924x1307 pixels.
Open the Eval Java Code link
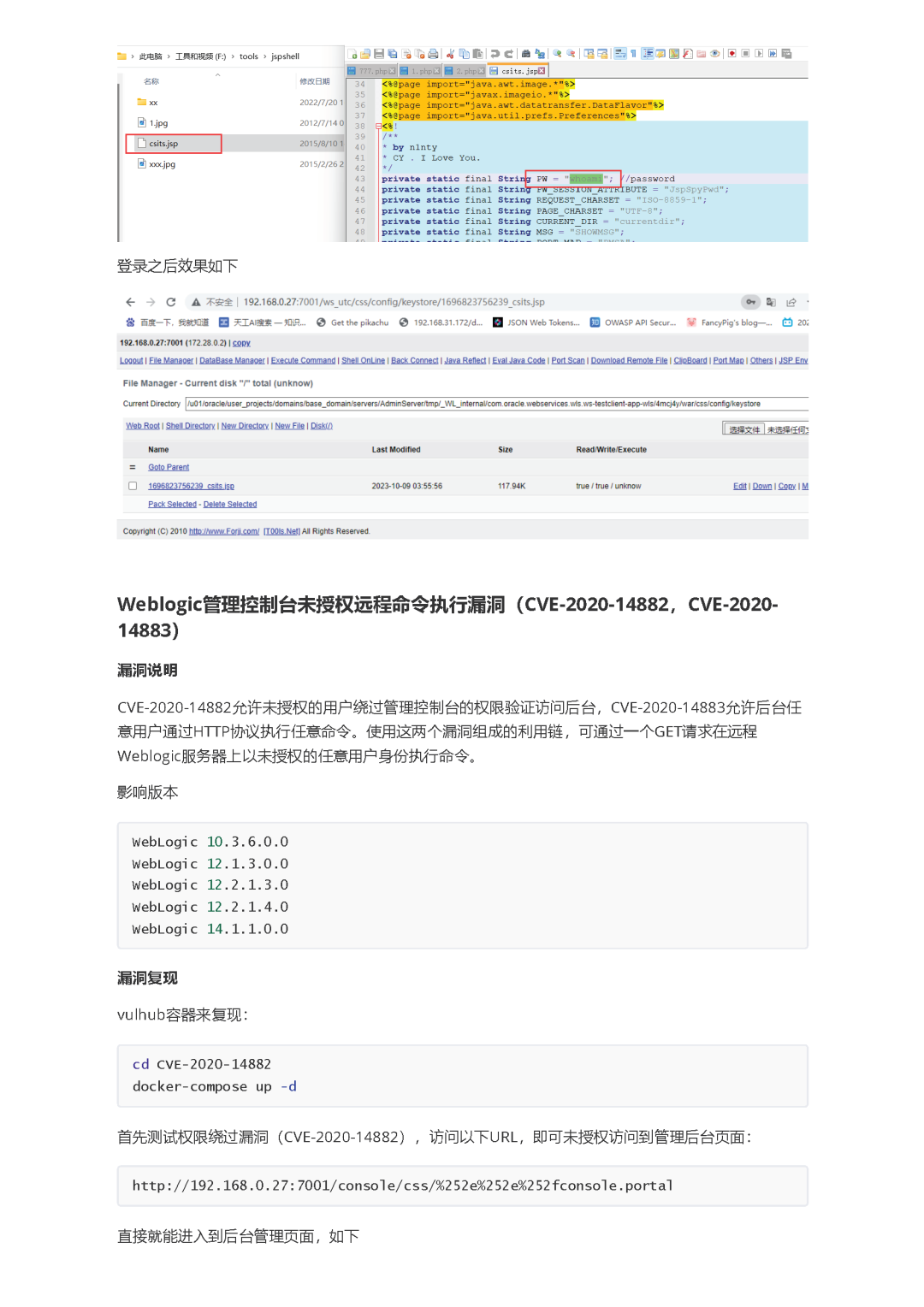tap(518, 361)
